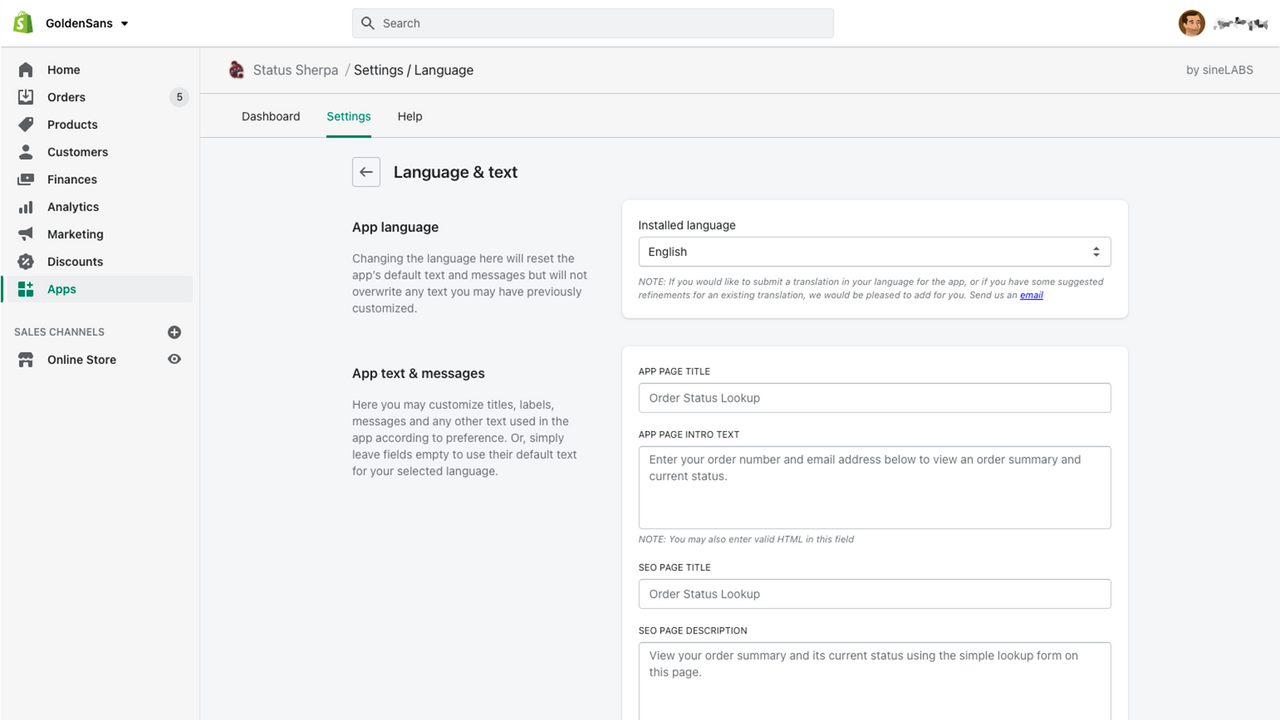Switch to the Dashboard tab
The height and width of the screenshot is (720, 1280).
[271, 117]
